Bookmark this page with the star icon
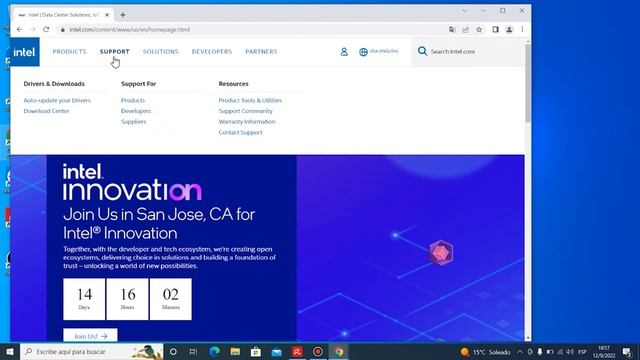Image resolution: width=640 pixels, height=360 pixels. tap(479, 29)
